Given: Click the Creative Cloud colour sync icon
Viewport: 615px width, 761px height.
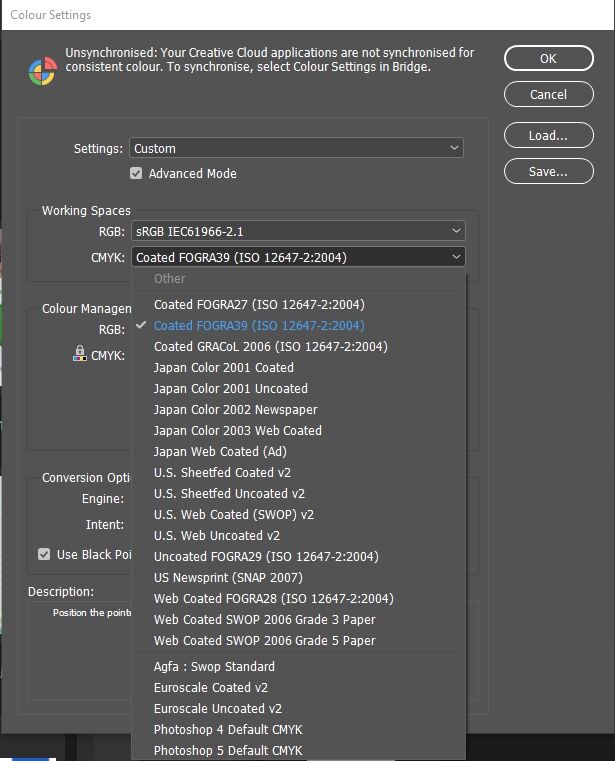Looking at the screenshot, I should tap(42, 70).
